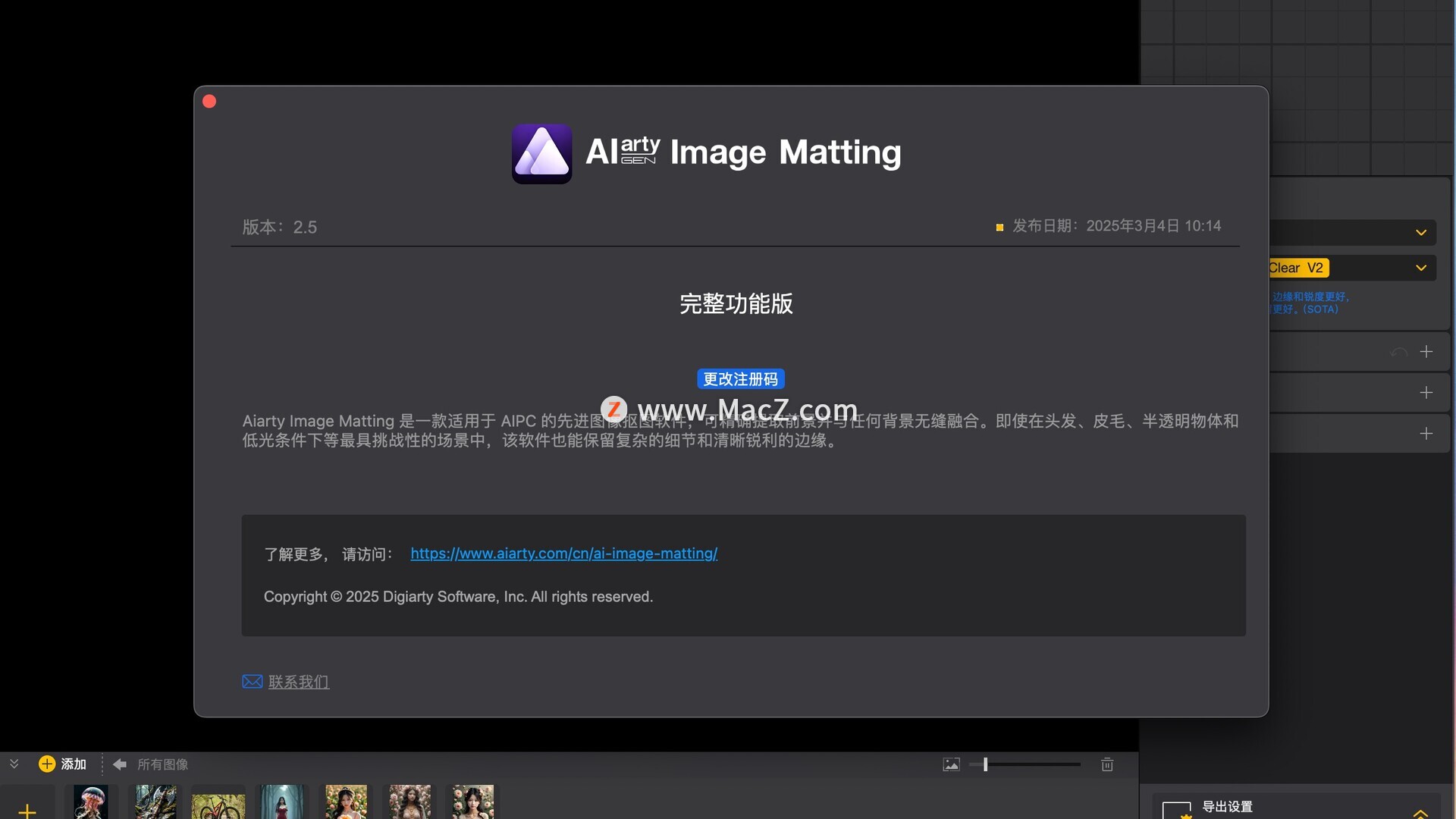Click the Copyright 2025 Digiarty Software text
1456x819 pixels.
pyautogui.click(x=458, y=597)
